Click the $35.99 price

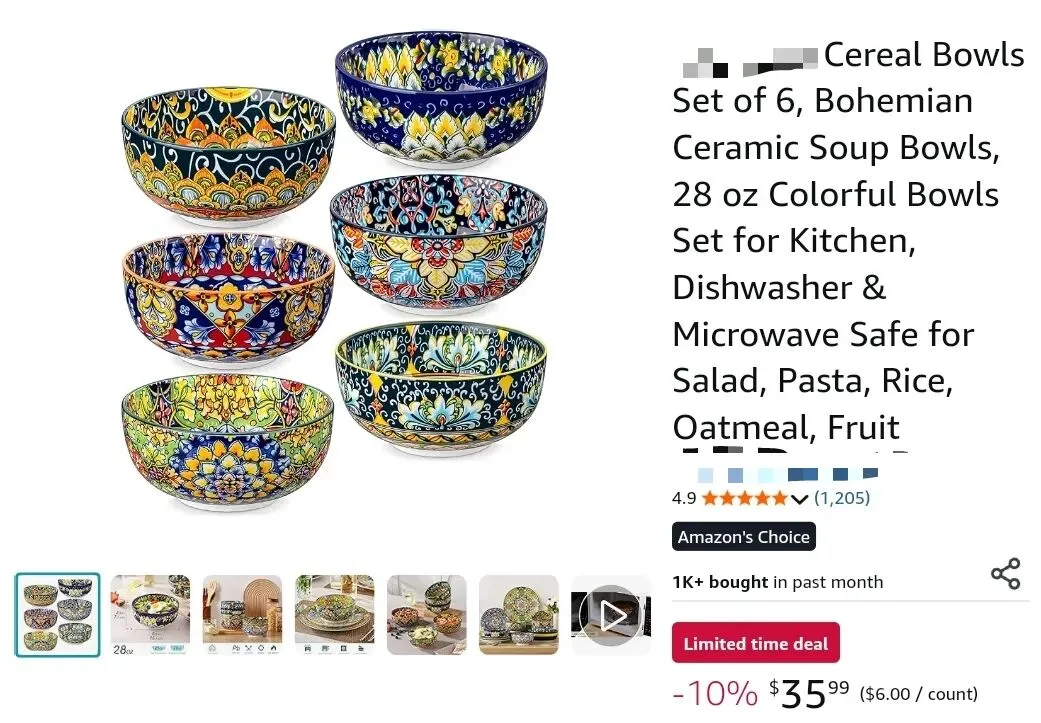pos(809,694)
